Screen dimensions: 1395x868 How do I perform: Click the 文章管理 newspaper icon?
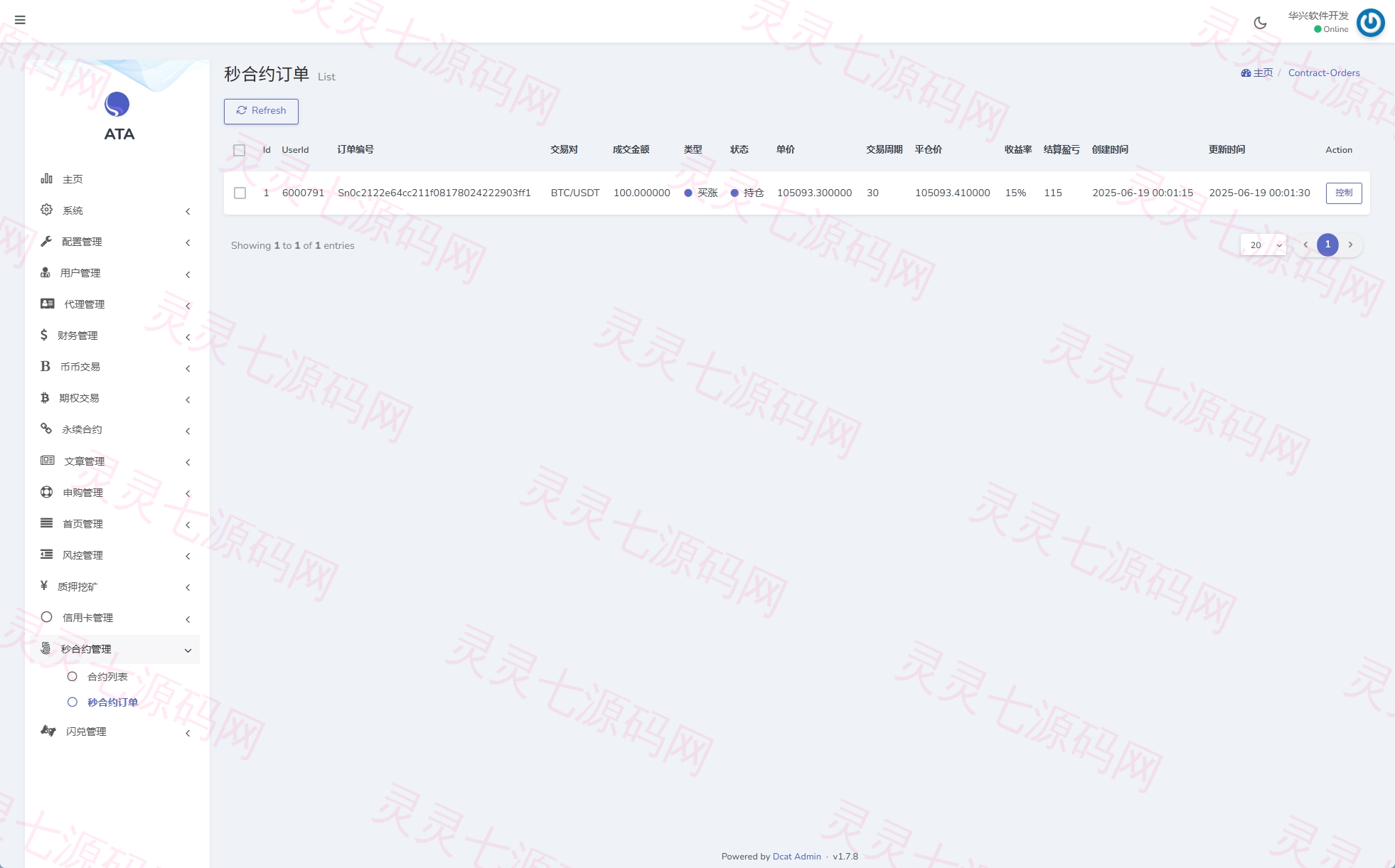pyautogui.click(x=48, y=461)
